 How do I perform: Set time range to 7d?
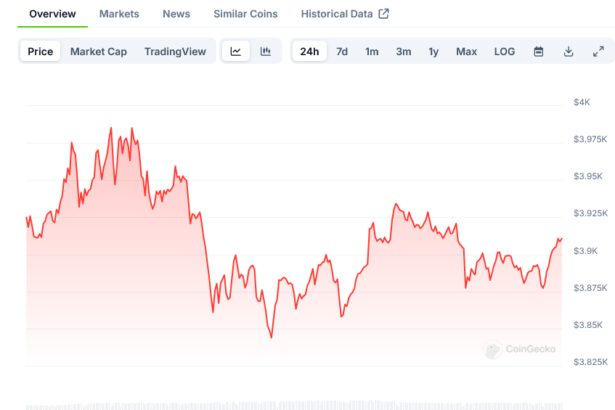tap(342, 51)
